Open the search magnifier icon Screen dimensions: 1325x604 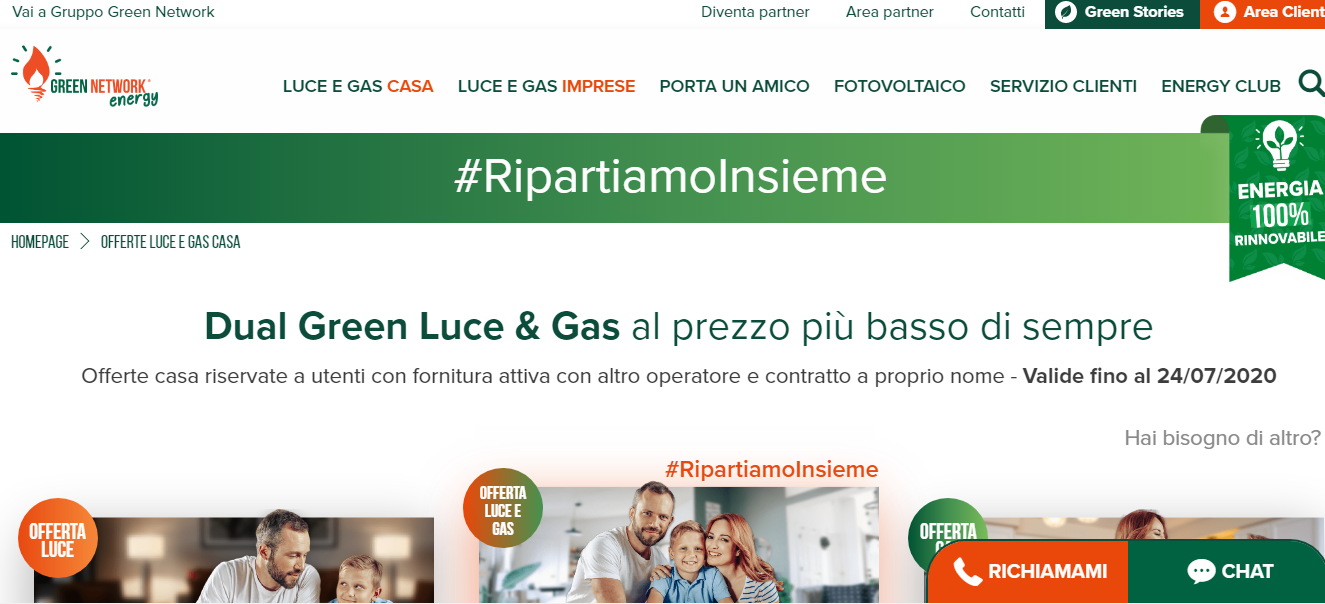click(1311, 83)
